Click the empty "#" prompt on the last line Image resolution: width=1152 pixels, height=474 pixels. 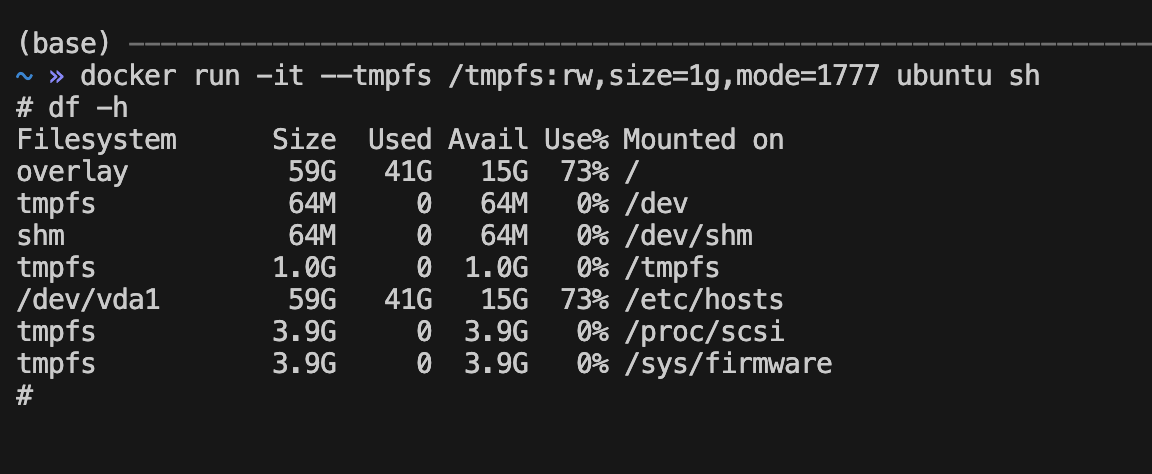25,395
